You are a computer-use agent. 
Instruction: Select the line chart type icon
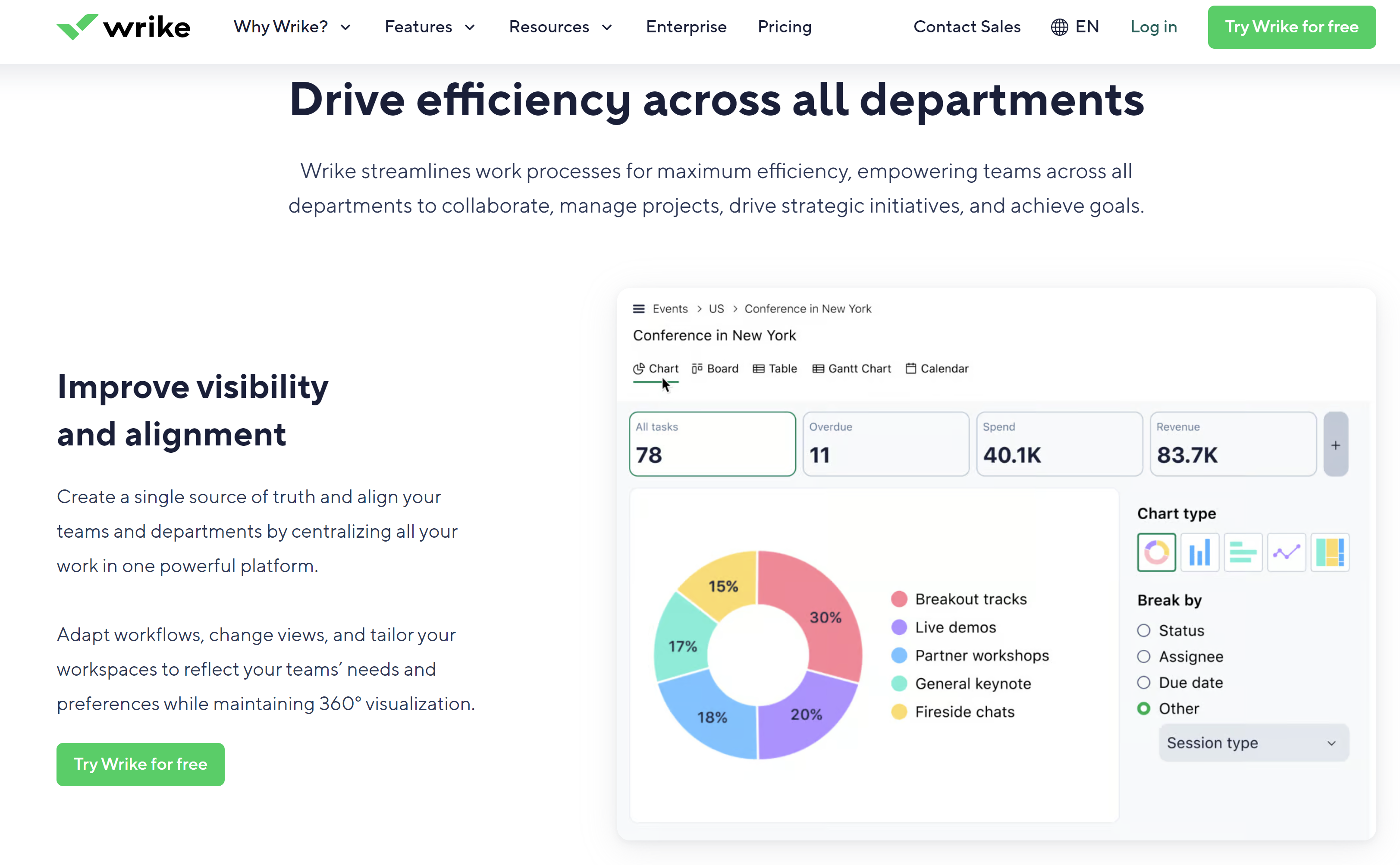(1286, 551)
